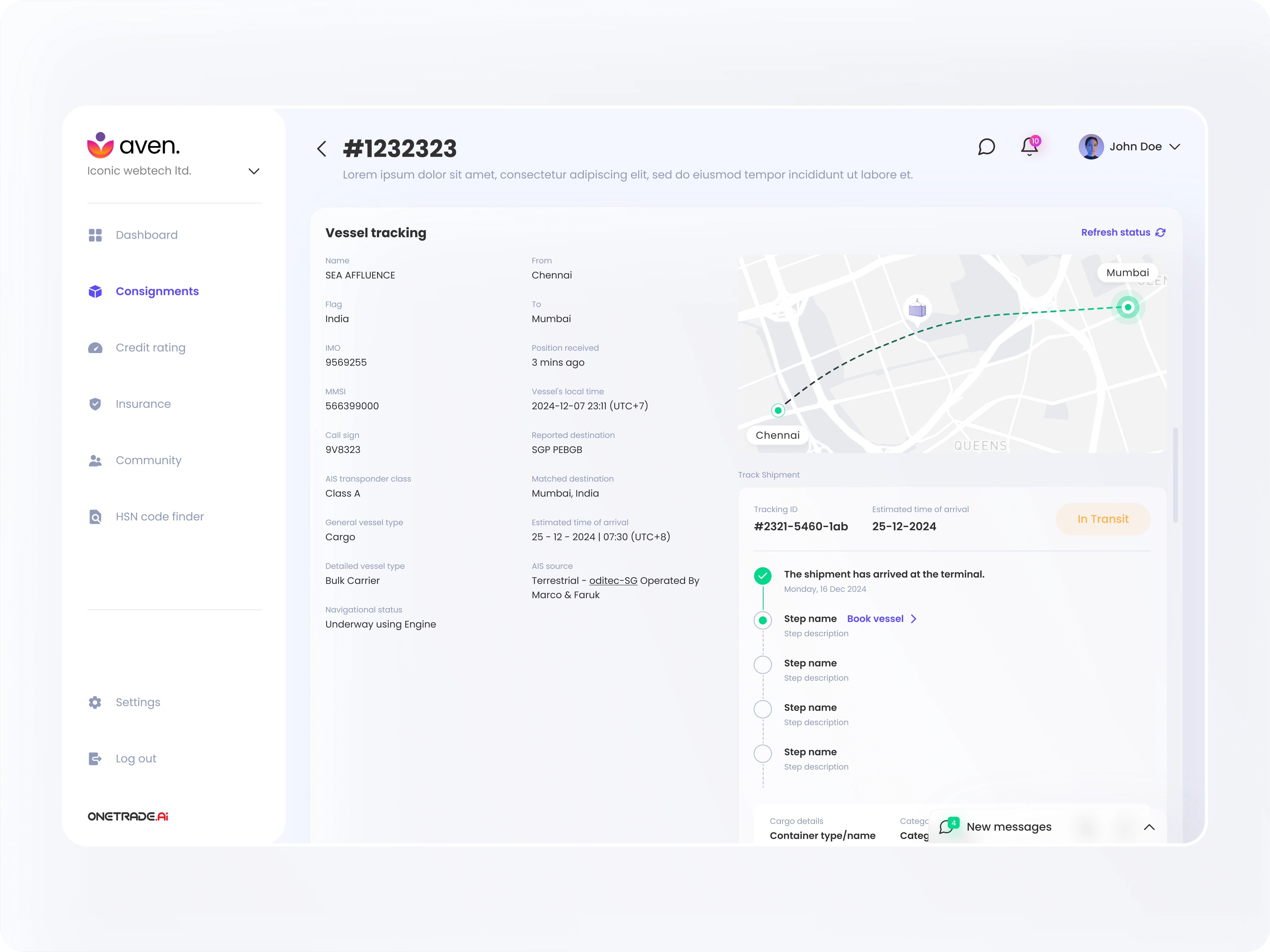Screen dimensions: 1270x952
Task: Select the Consignments sidebar icon
Action: (x=95, y=291)
